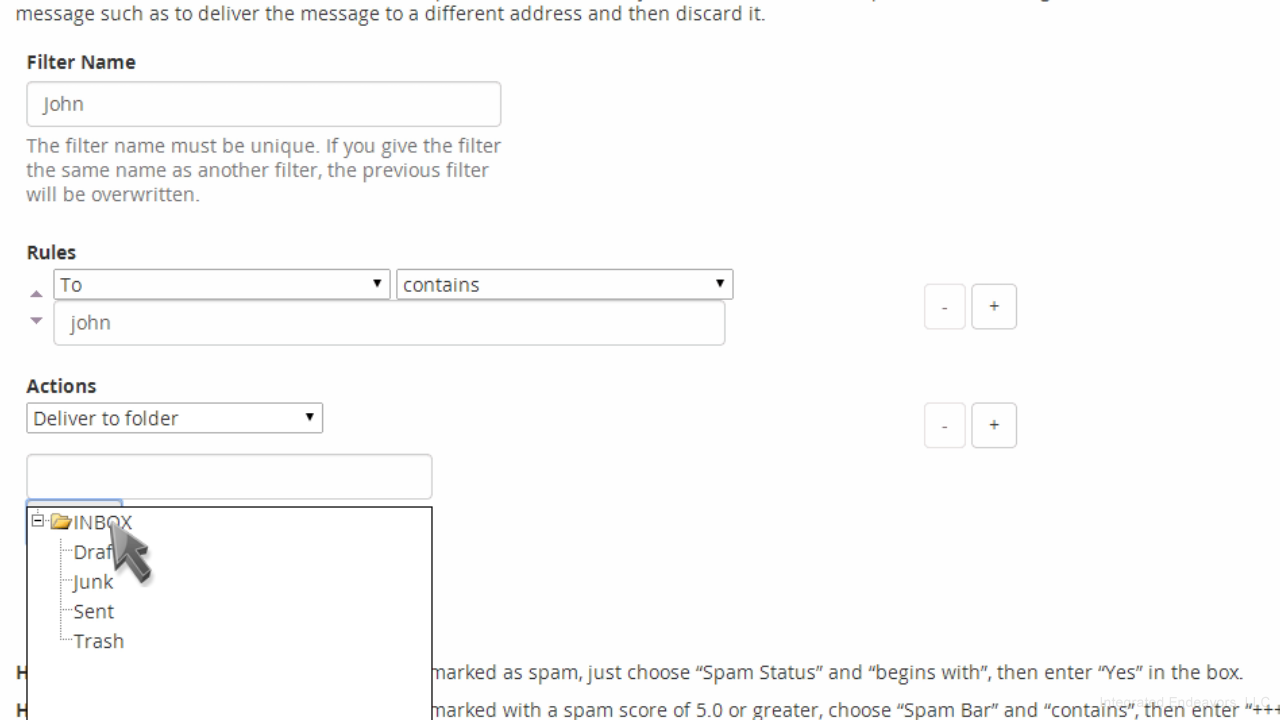Screen dimensions: 1280x720
Task: Add a new rule with the plus button
Action: click(994, 307)
